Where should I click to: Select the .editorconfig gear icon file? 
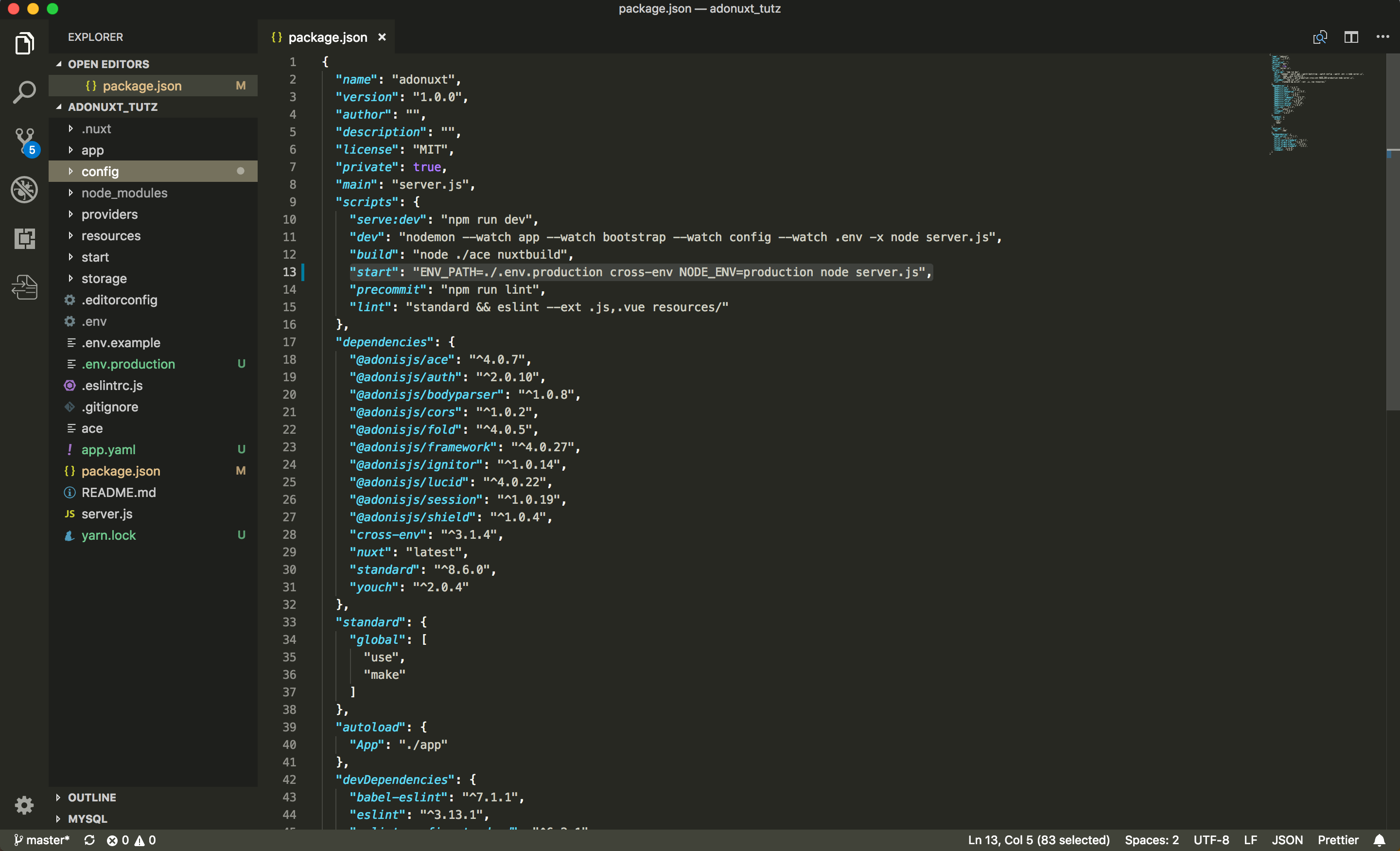point(152,300)
